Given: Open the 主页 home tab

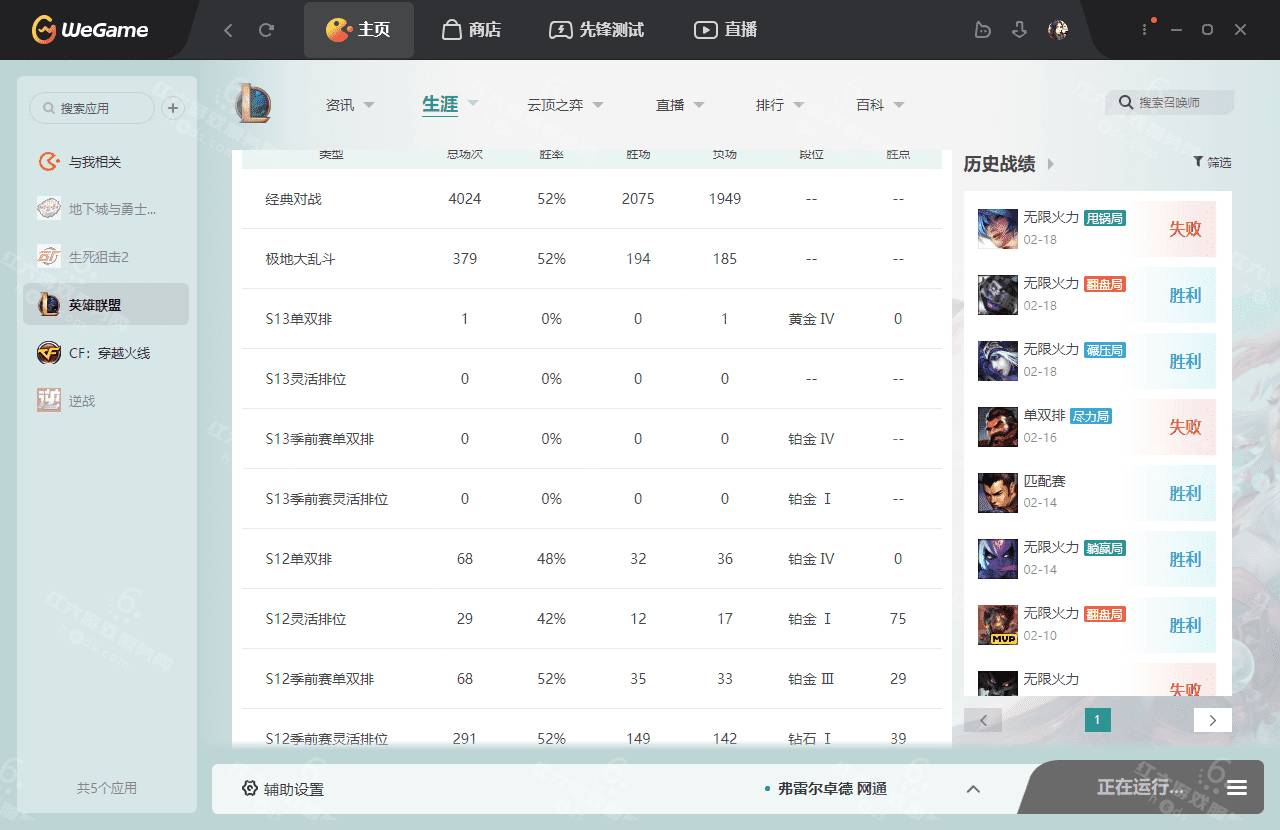Looking at the screenshot, I should 358,30.
